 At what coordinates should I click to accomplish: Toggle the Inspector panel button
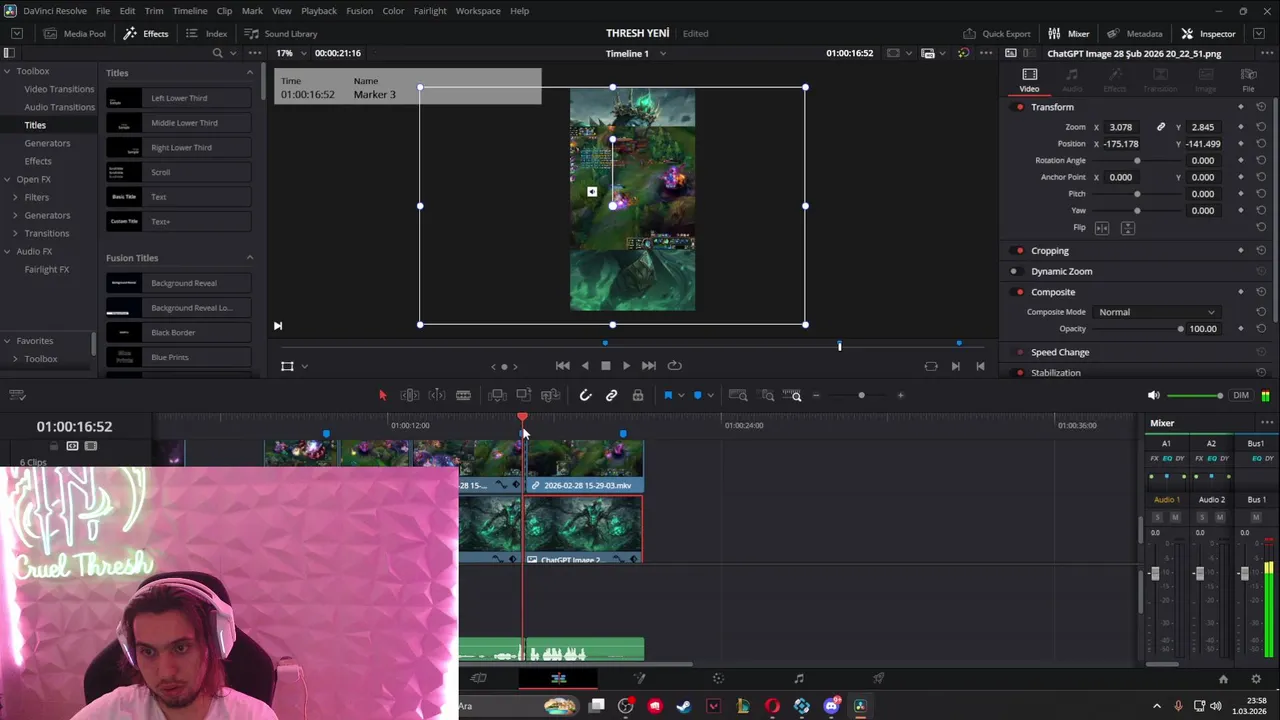coord(1209,34)
